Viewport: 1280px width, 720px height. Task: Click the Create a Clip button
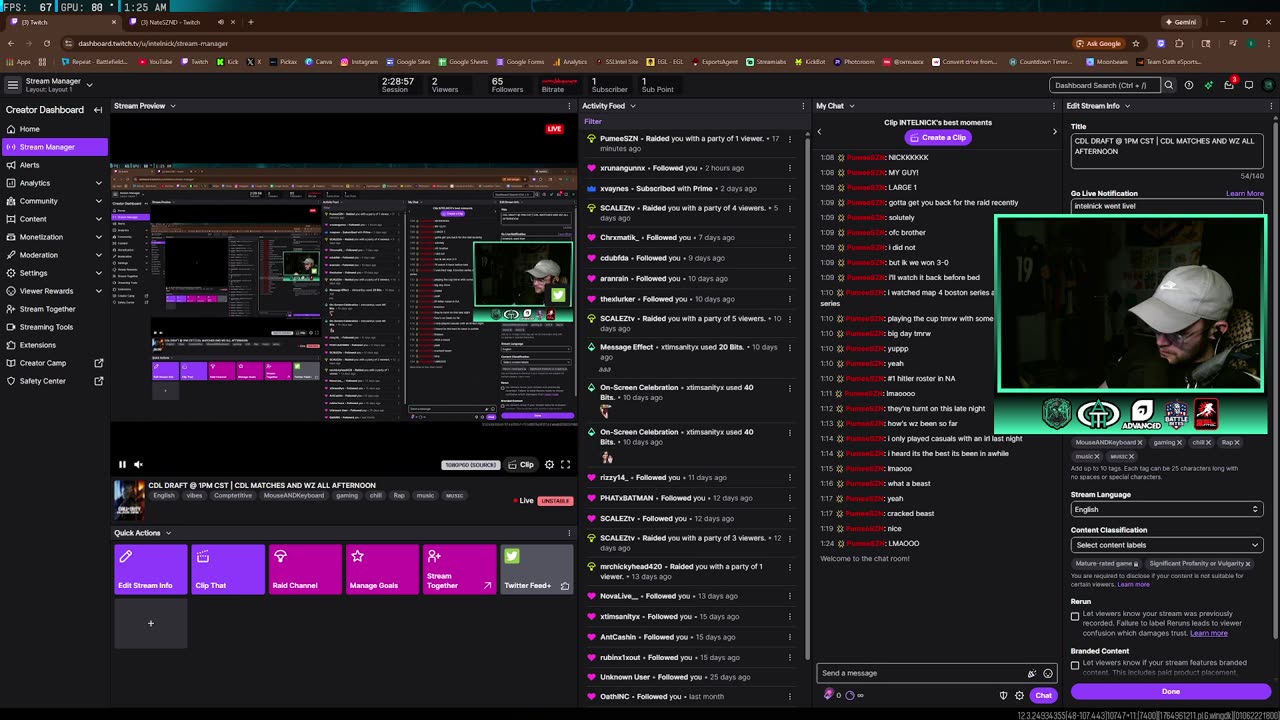(x=938, y=137)
